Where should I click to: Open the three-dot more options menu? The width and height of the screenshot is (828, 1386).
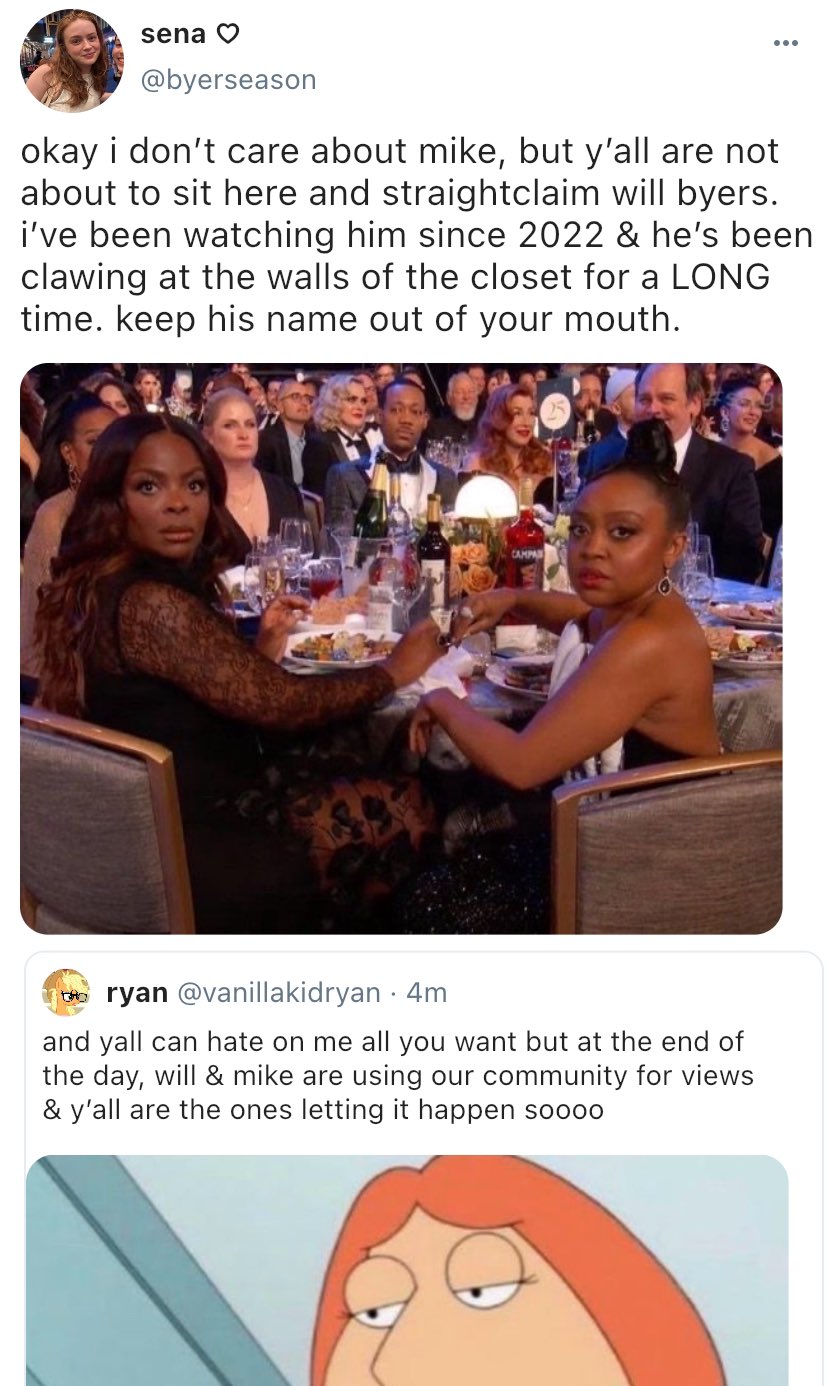(x=787, y=43)
